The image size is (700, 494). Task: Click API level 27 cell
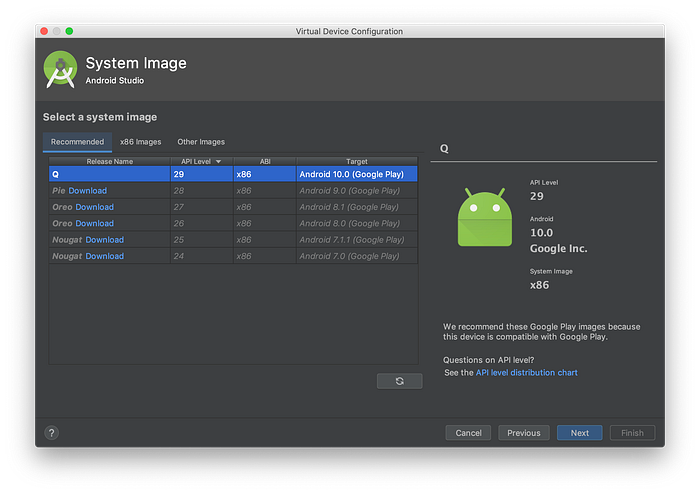coord(202,207)
